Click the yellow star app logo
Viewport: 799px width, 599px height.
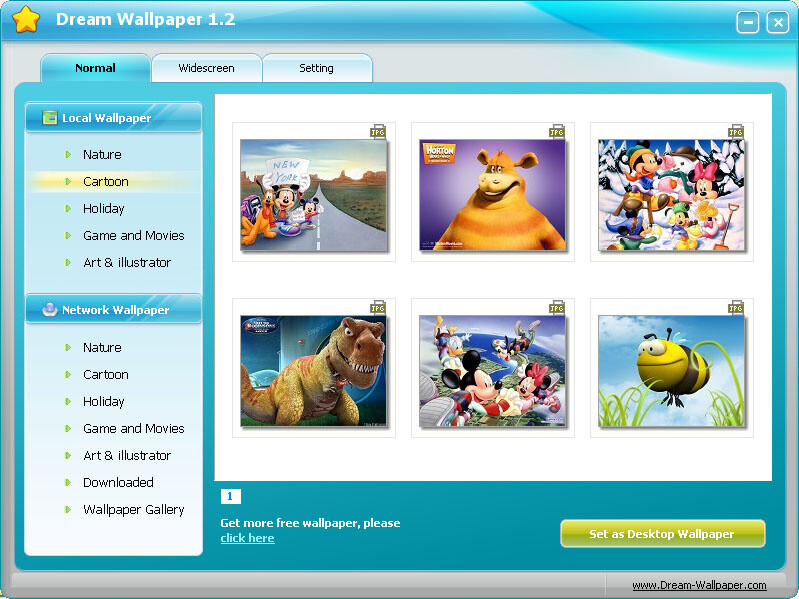click(25, 20)
